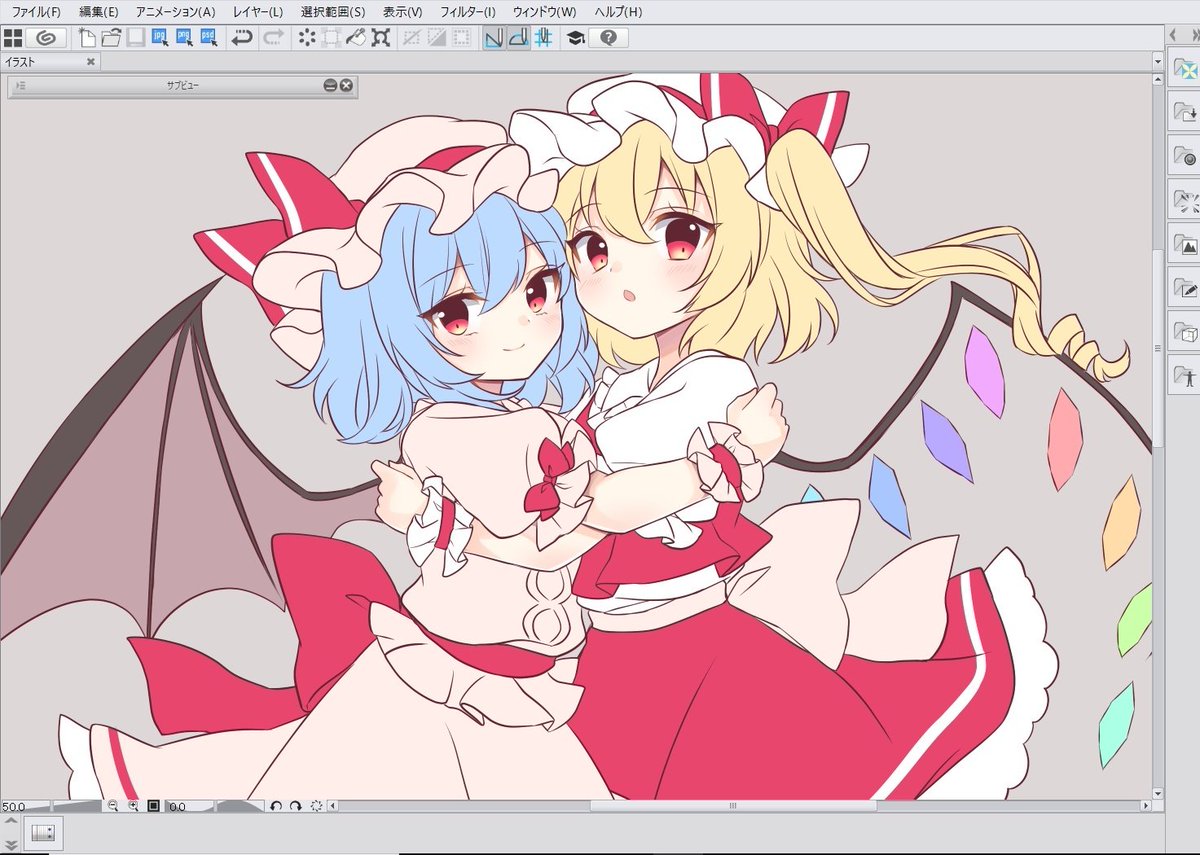
Task: Click the Invert selection icon
Action: [x=436, y=38]
